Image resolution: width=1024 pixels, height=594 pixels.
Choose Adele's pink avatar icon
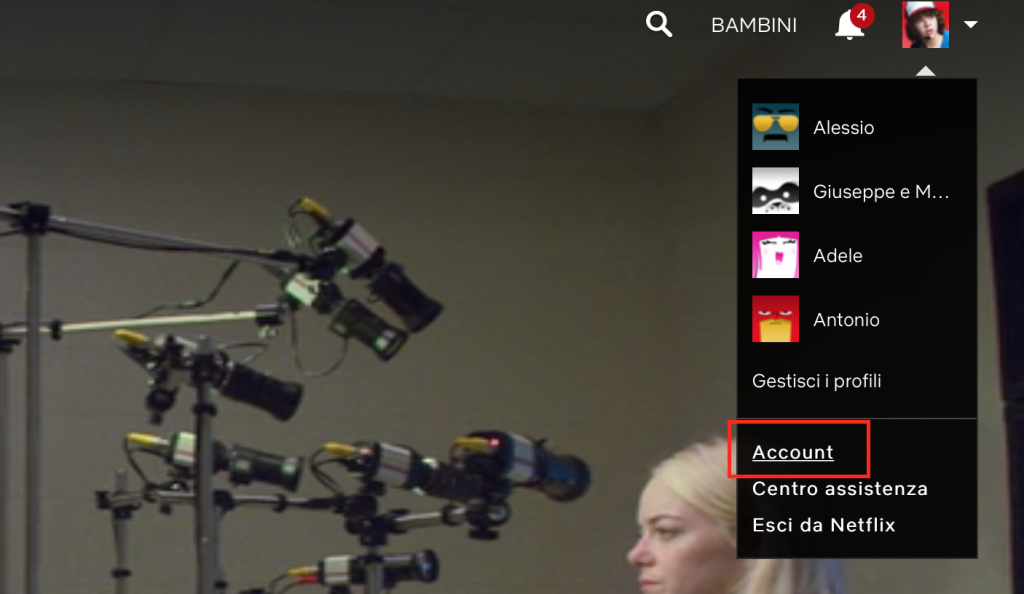[775, 255]
